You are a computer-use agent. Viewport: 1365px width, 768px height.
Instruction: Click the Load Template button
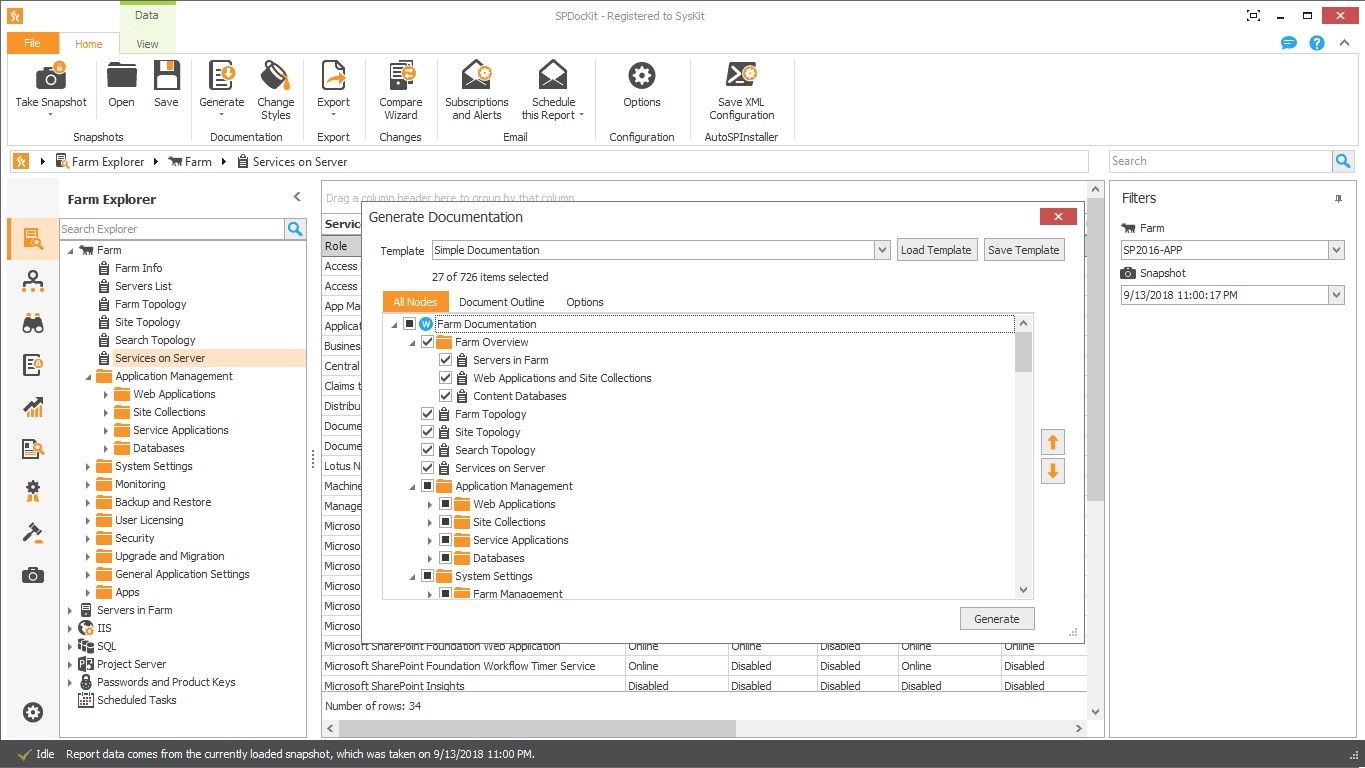pos(936,249)
